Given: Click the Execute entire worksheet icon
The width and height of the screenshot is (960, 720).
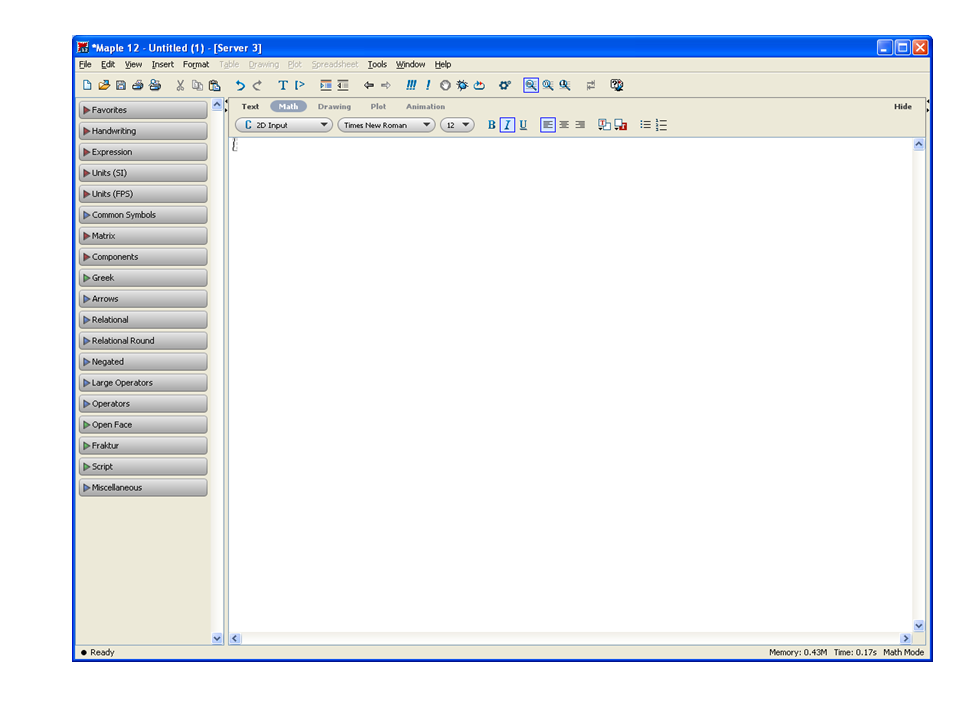Looking at the screenshot, I should click(411, 86).
